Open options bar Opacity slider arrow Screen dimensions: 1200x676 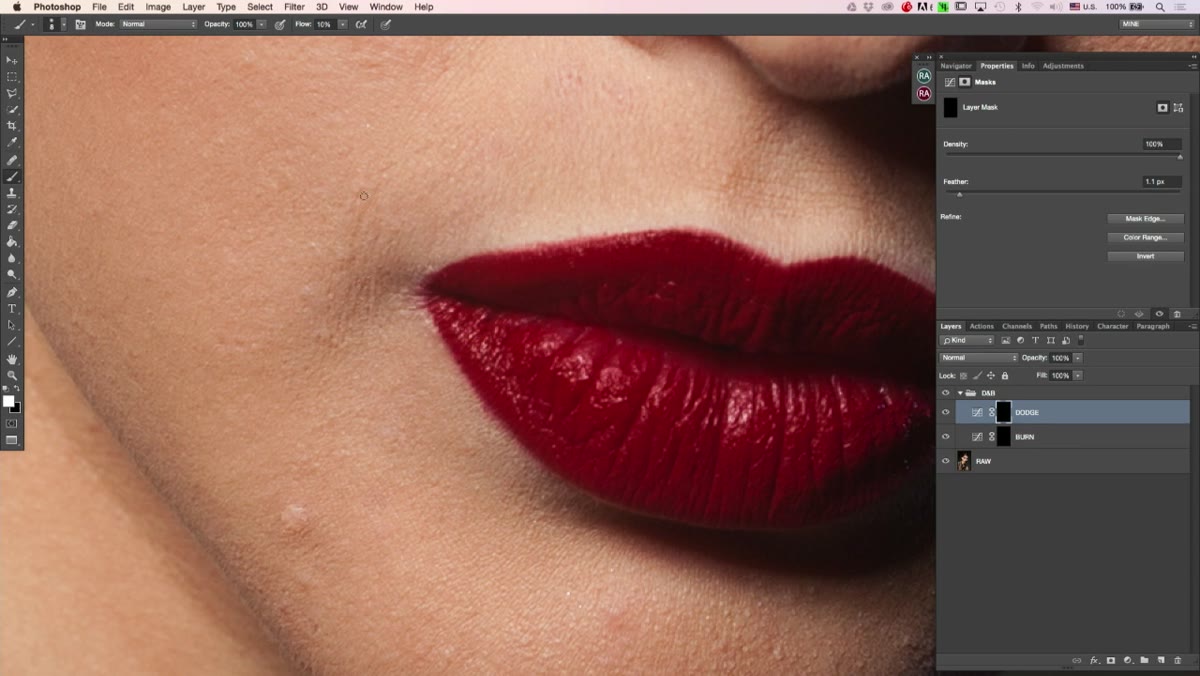[x=262, y=24]
